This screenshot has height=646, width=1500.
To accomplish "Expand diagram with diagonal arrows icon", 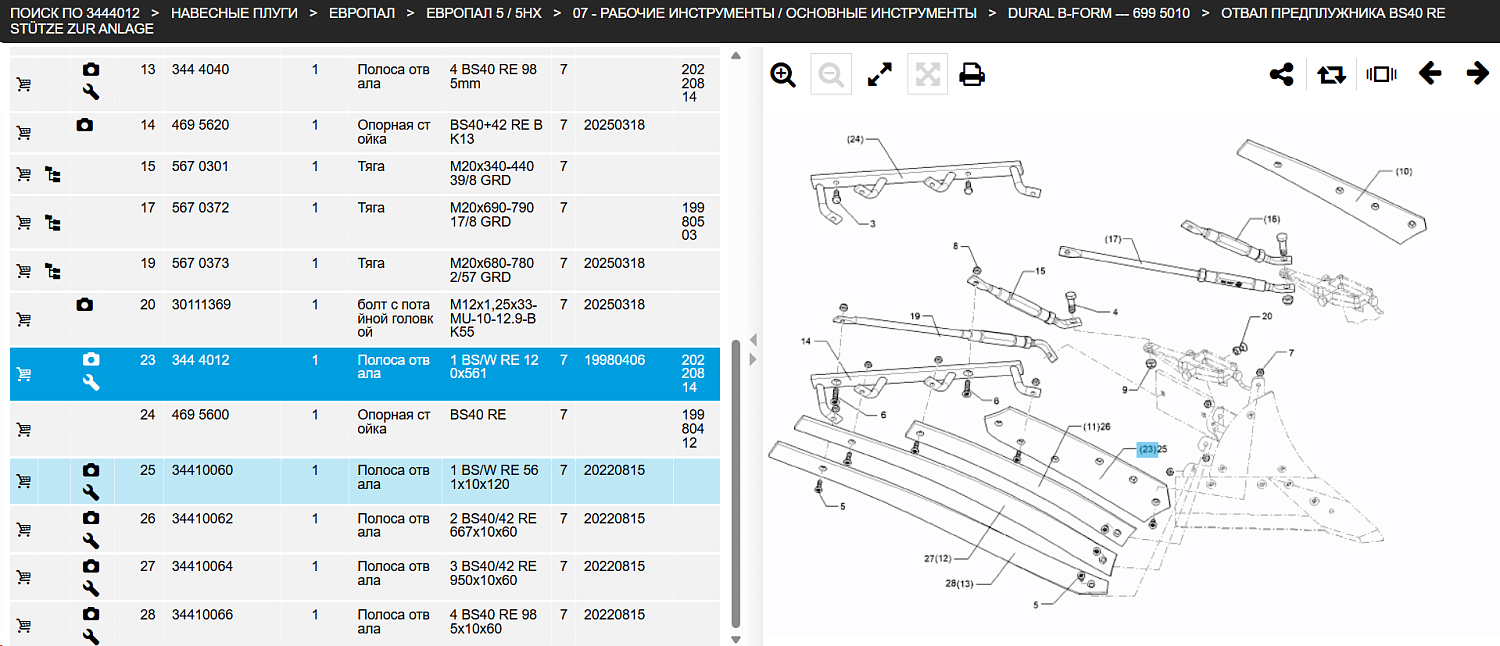I will click(x=880, y=75).
